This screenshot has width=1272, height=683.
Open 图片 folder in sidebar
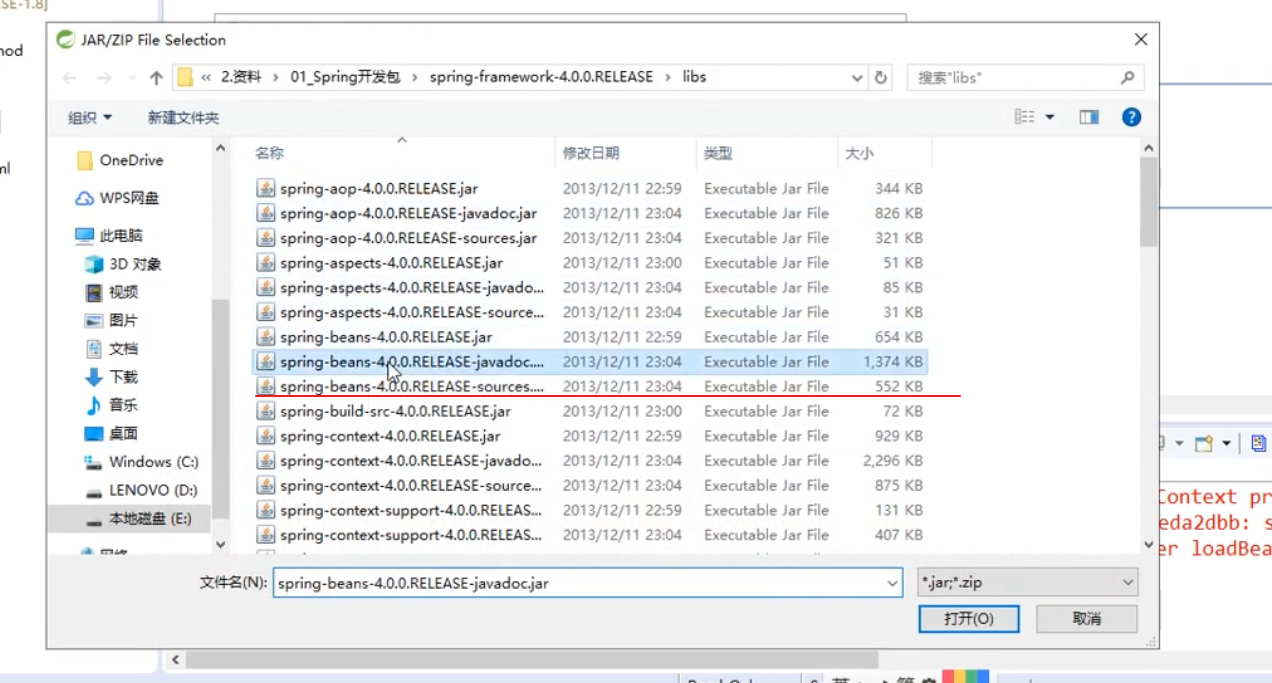111,320
